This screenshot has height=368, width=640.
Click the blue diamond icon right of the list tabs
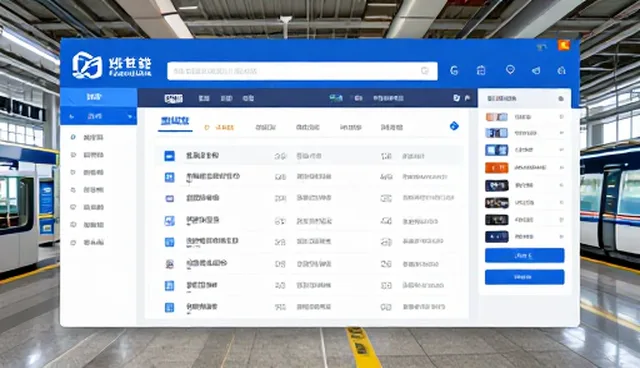454,126
